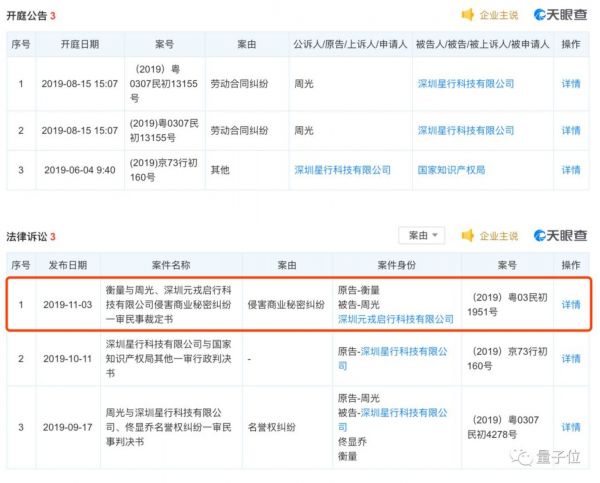The height and width of the screenshot is (483, 600).
Task: Open 详情 for 国家知识产权局 hearing row
Action: 570,170
